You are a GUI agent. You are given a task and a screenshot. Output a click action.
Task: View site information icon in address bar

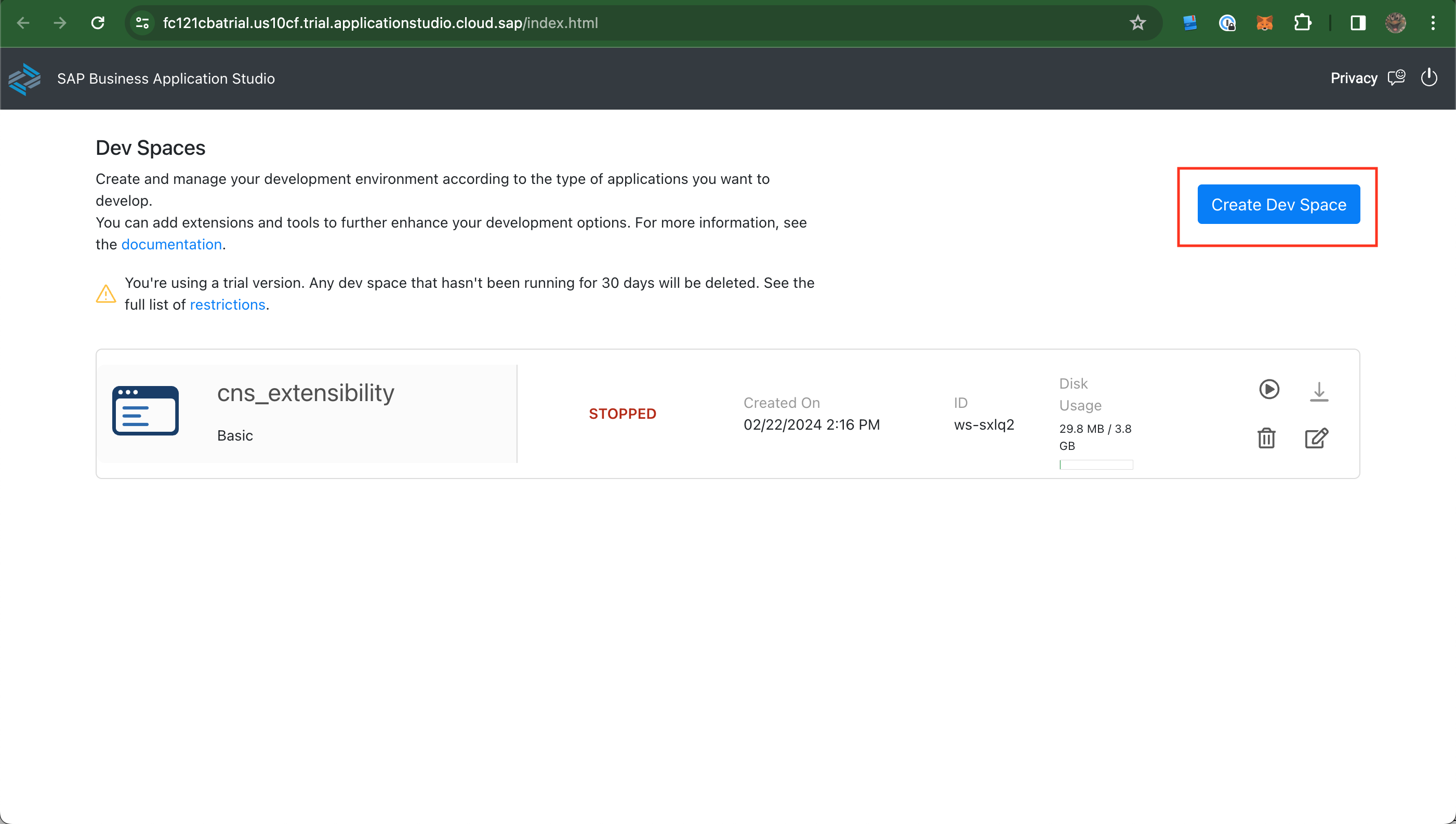coord(142,23)
